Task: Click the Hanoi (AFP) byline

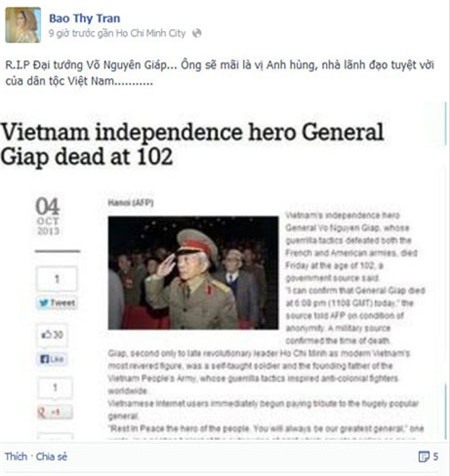Action: point(131,203)
